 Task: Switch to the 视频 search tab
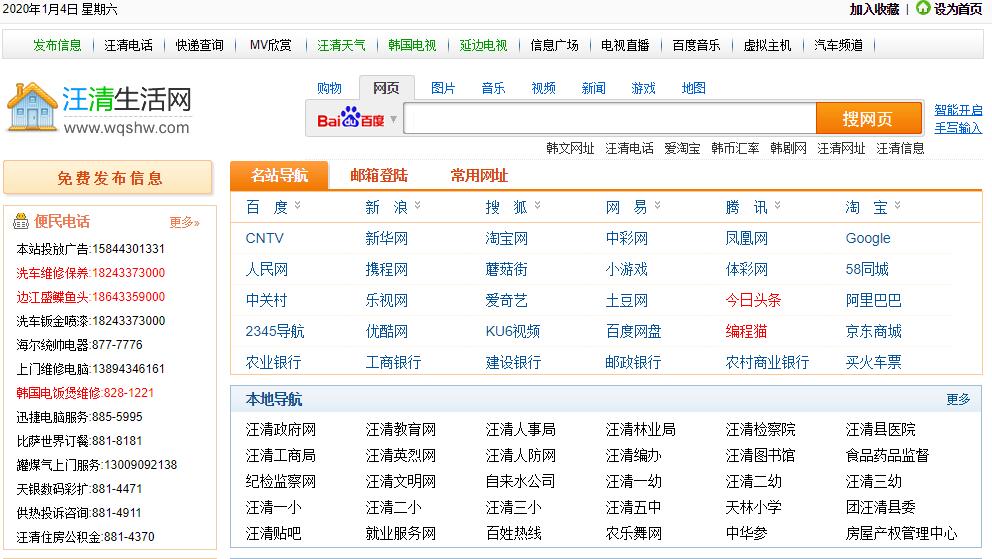pos(543,88)
